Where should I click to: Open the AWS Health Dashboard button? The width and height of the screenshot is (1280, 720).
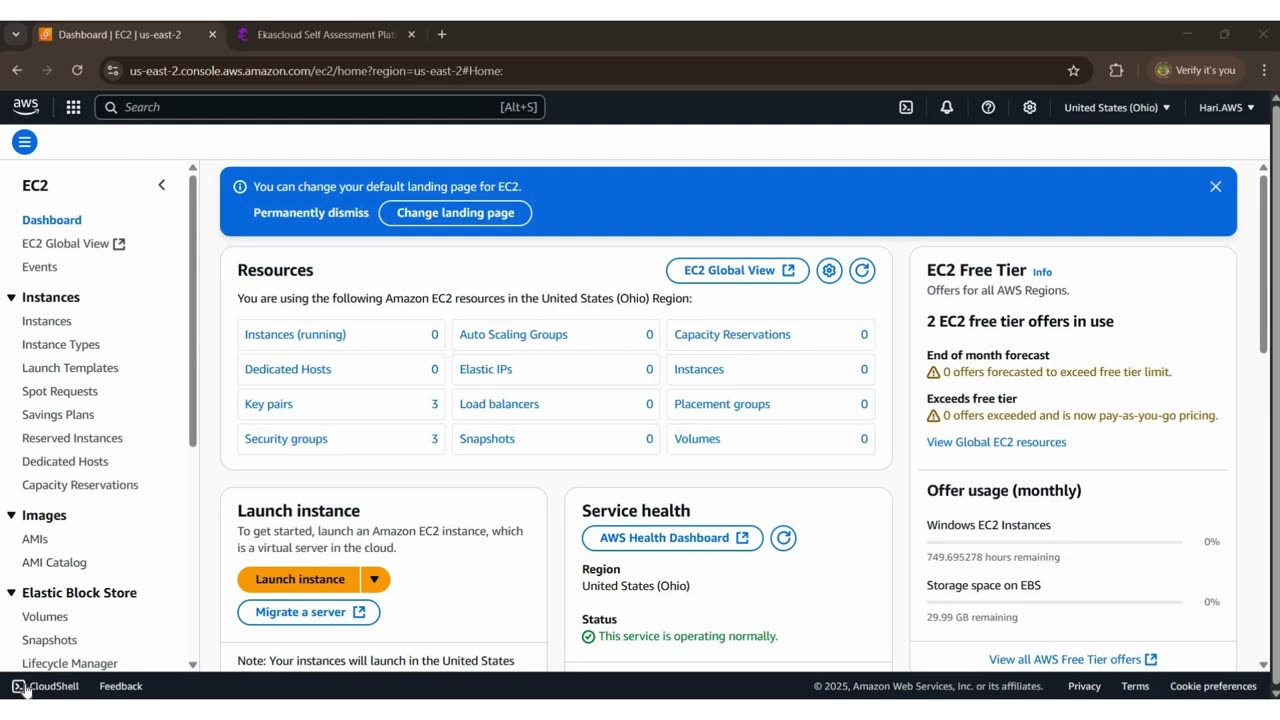coord(673,538)
